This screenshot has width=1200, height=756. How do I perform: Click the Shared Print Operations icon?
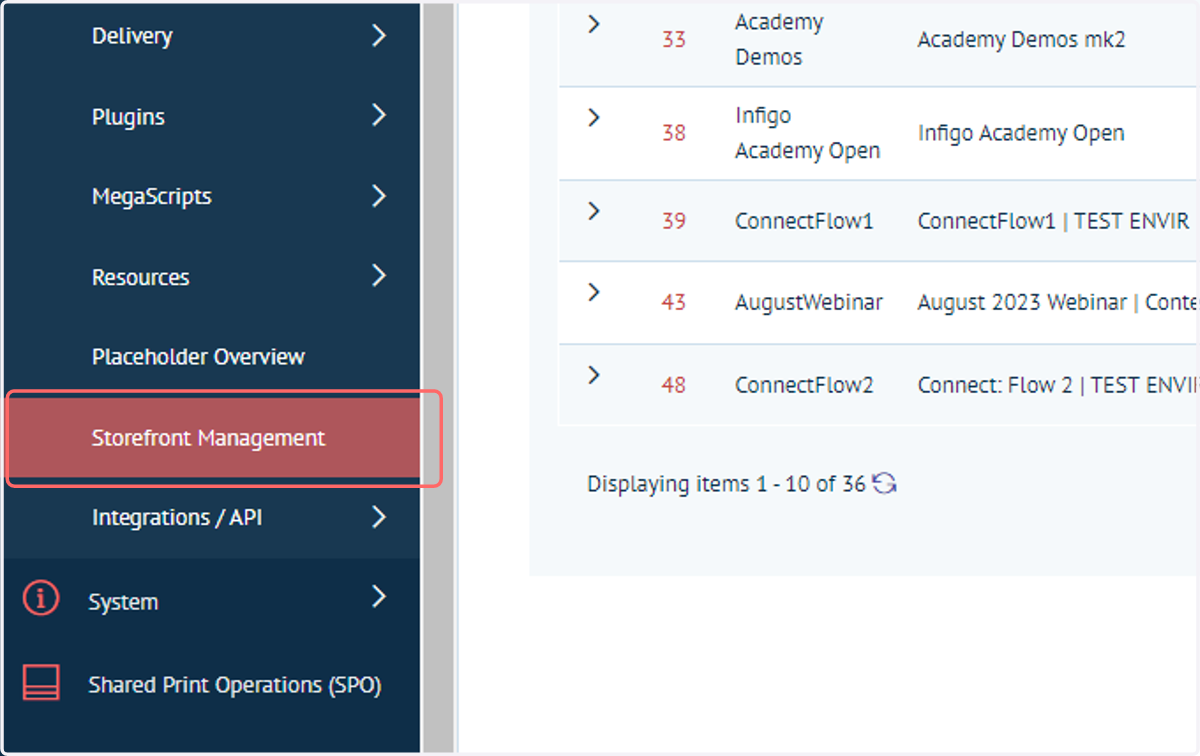41,683
